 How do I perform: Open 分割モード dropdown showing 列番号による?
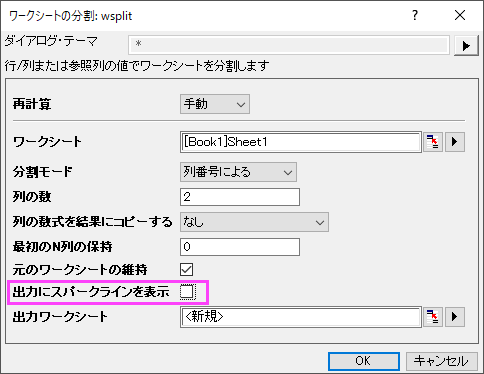click(x=238, y=172)
